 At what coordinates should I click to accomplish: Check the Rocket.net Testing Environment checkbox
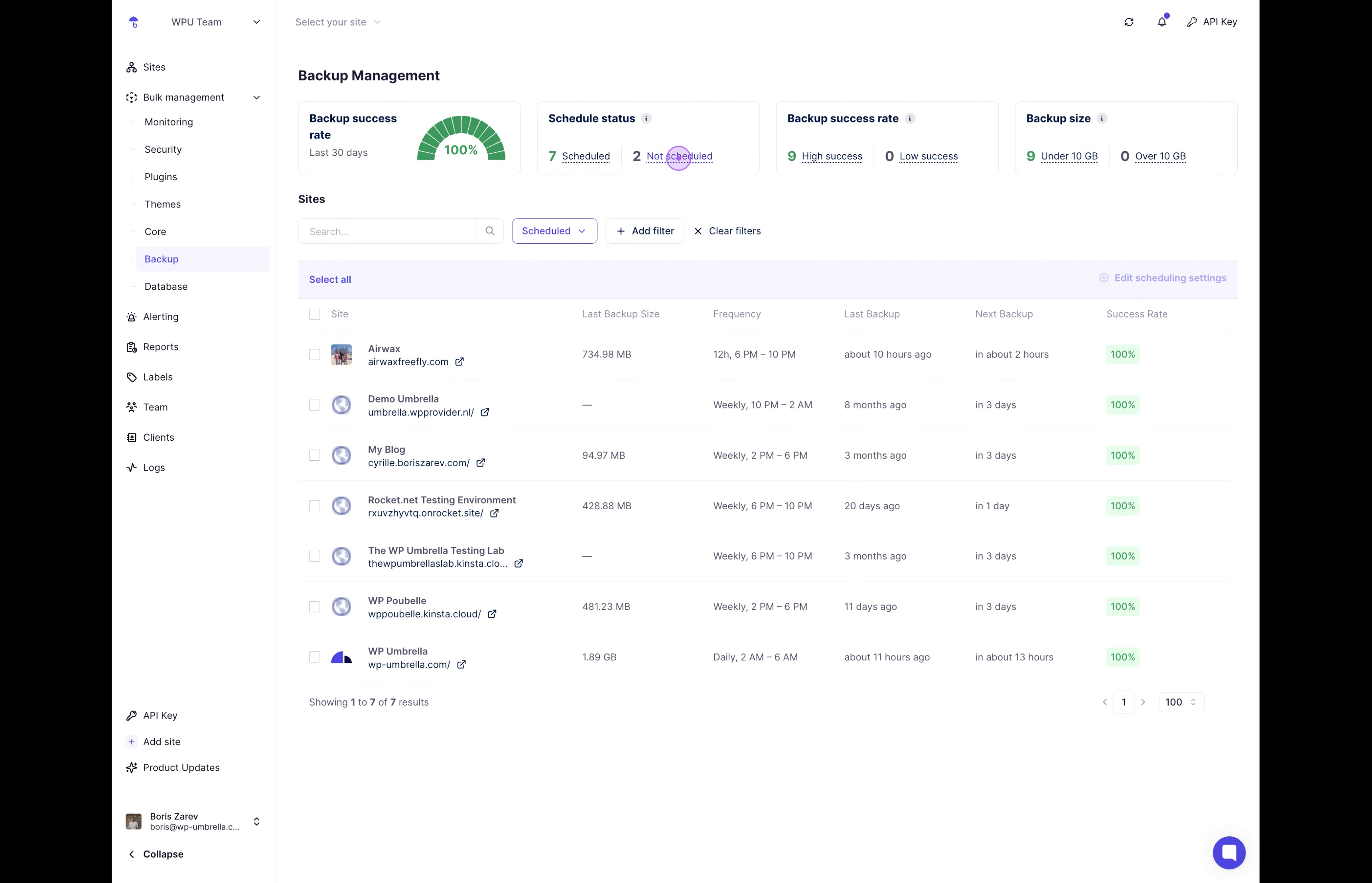click(315, 506)
